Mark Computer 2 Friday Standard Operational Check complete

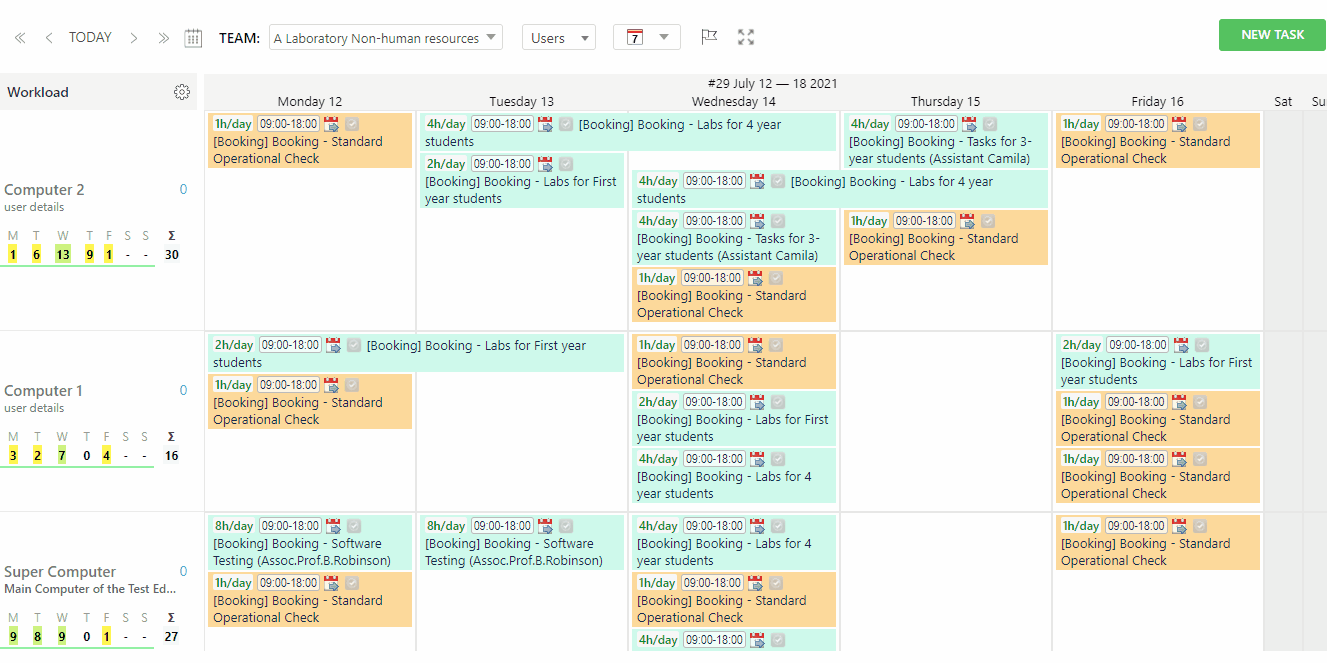pos(1200,124)
